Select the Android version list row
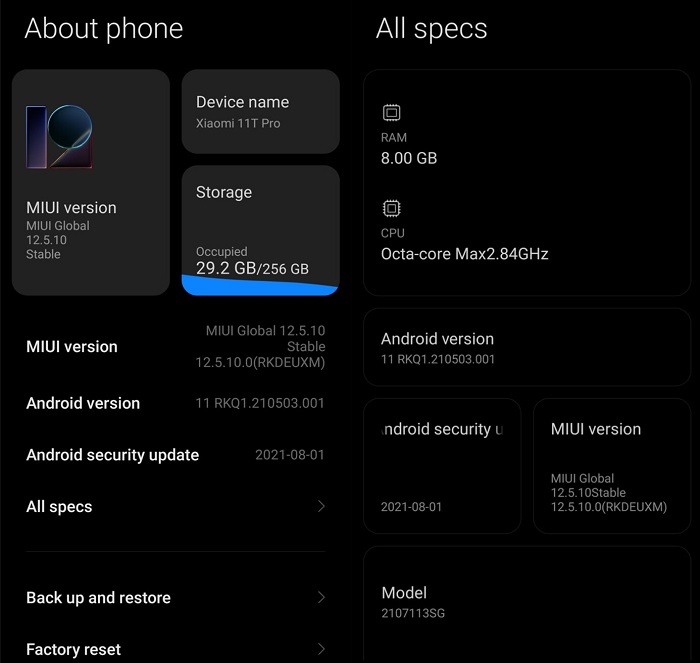The image size is (700, 663). [175, 403]
